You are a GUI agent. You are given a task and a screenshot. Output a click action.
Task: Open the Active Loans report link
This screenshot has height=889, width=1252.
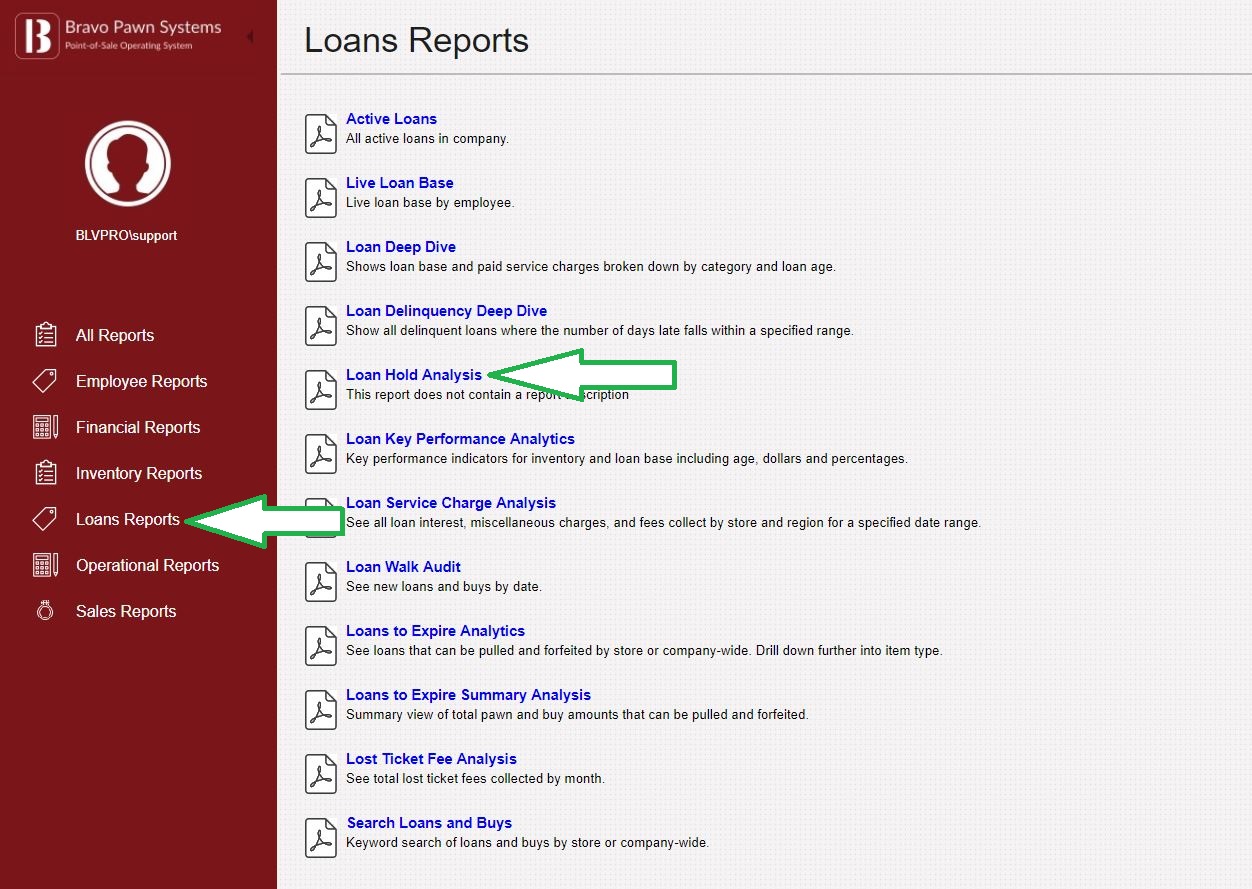pyautogui.click(x=391, y=119)
